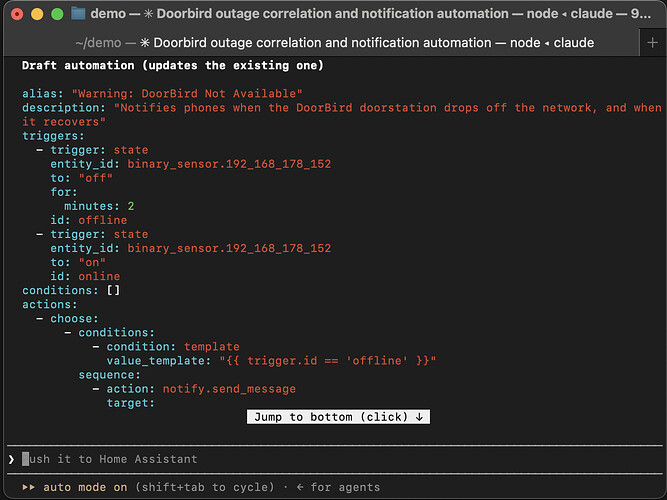
Task: Click the auto mode on indicator
Action: [85, 487]
